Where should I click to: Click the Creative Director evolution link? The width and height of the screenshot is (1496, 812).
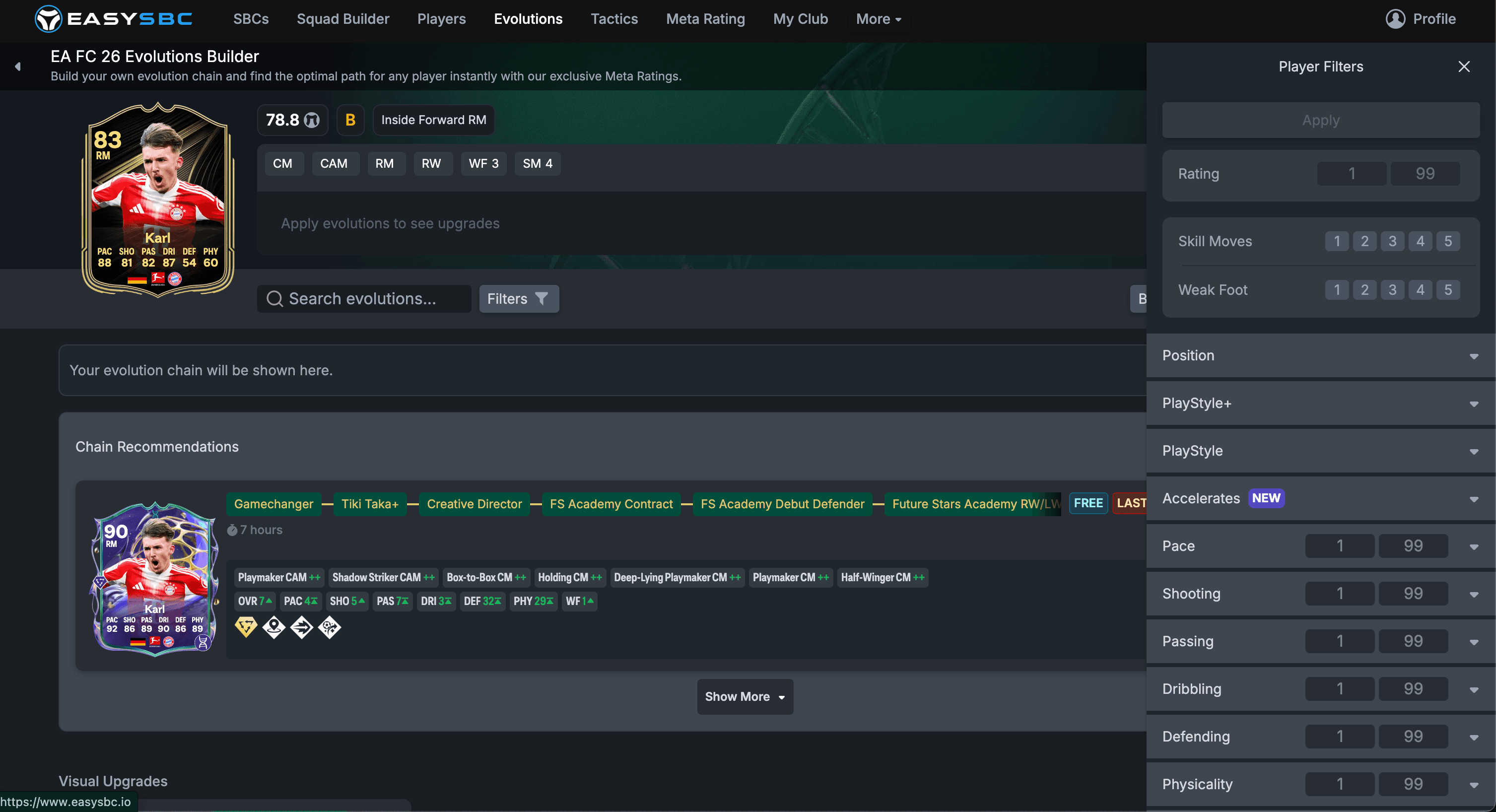(x=474, y=504)
